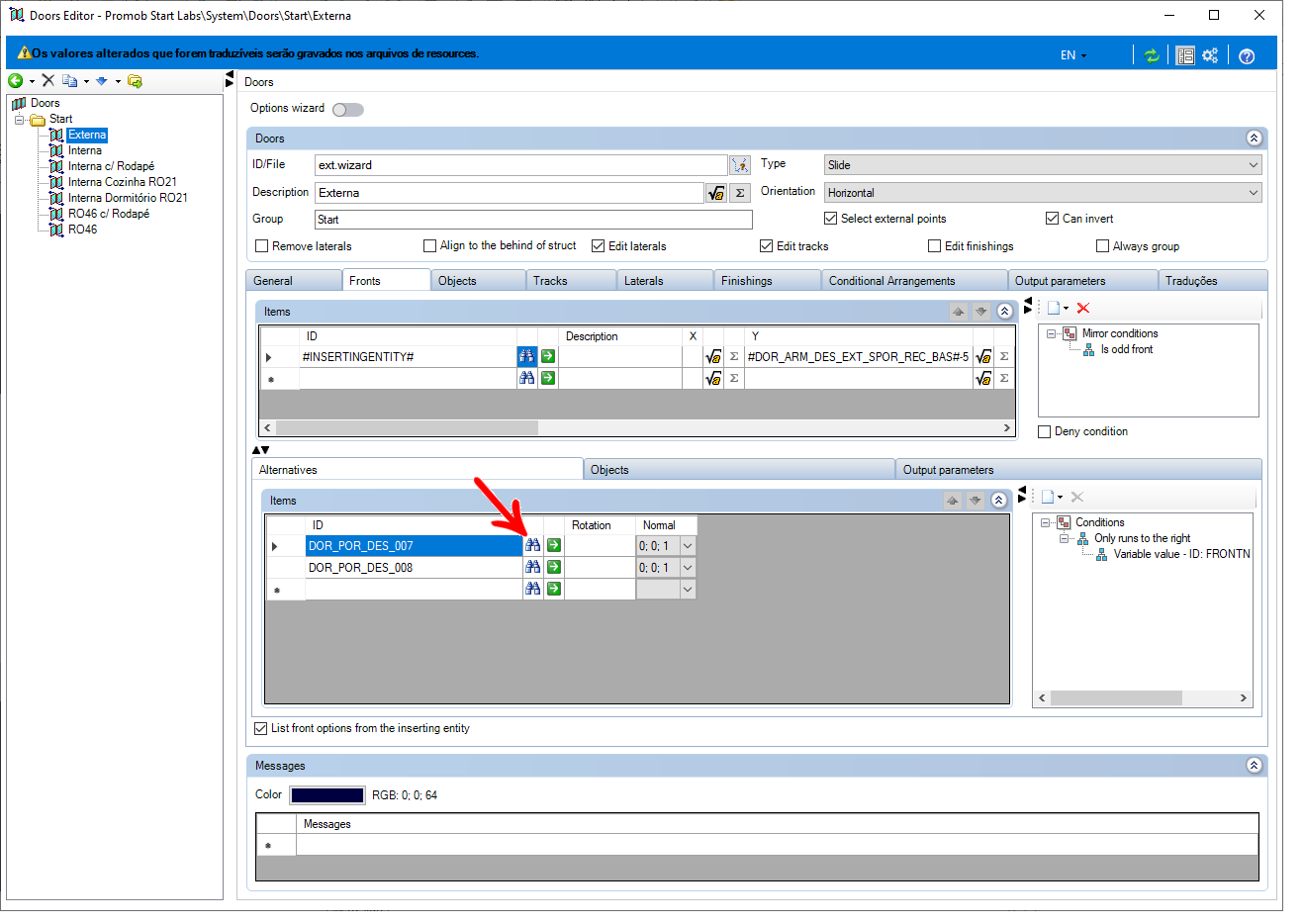Viewport: 1304px width, 924px height.
Task: Click green arrow icon in DOR_POR_DES_007 row
Action: tap(553, 545)
